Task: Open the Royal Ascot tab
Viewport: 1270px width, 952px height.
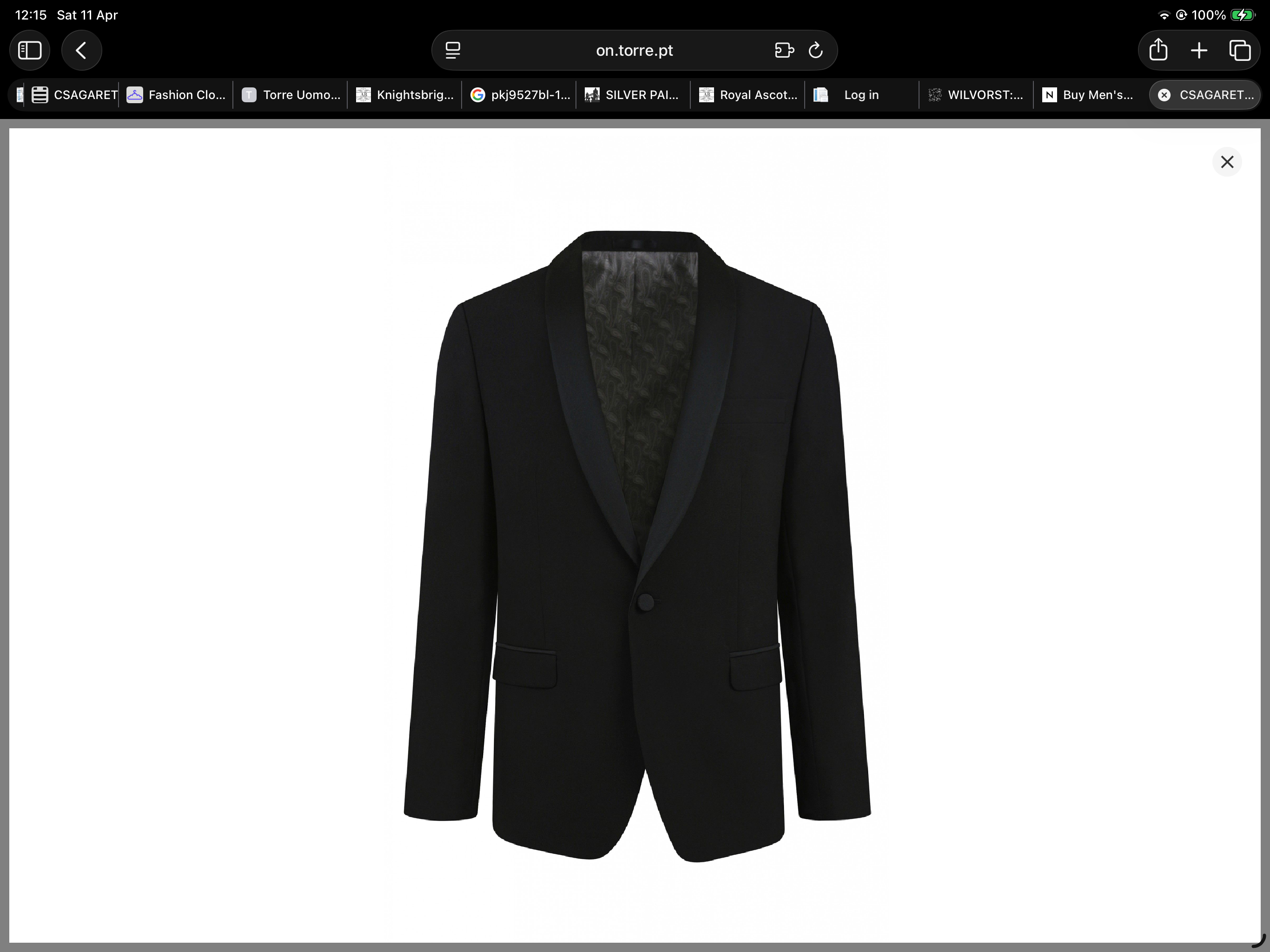Action: (x=747, y=95)
